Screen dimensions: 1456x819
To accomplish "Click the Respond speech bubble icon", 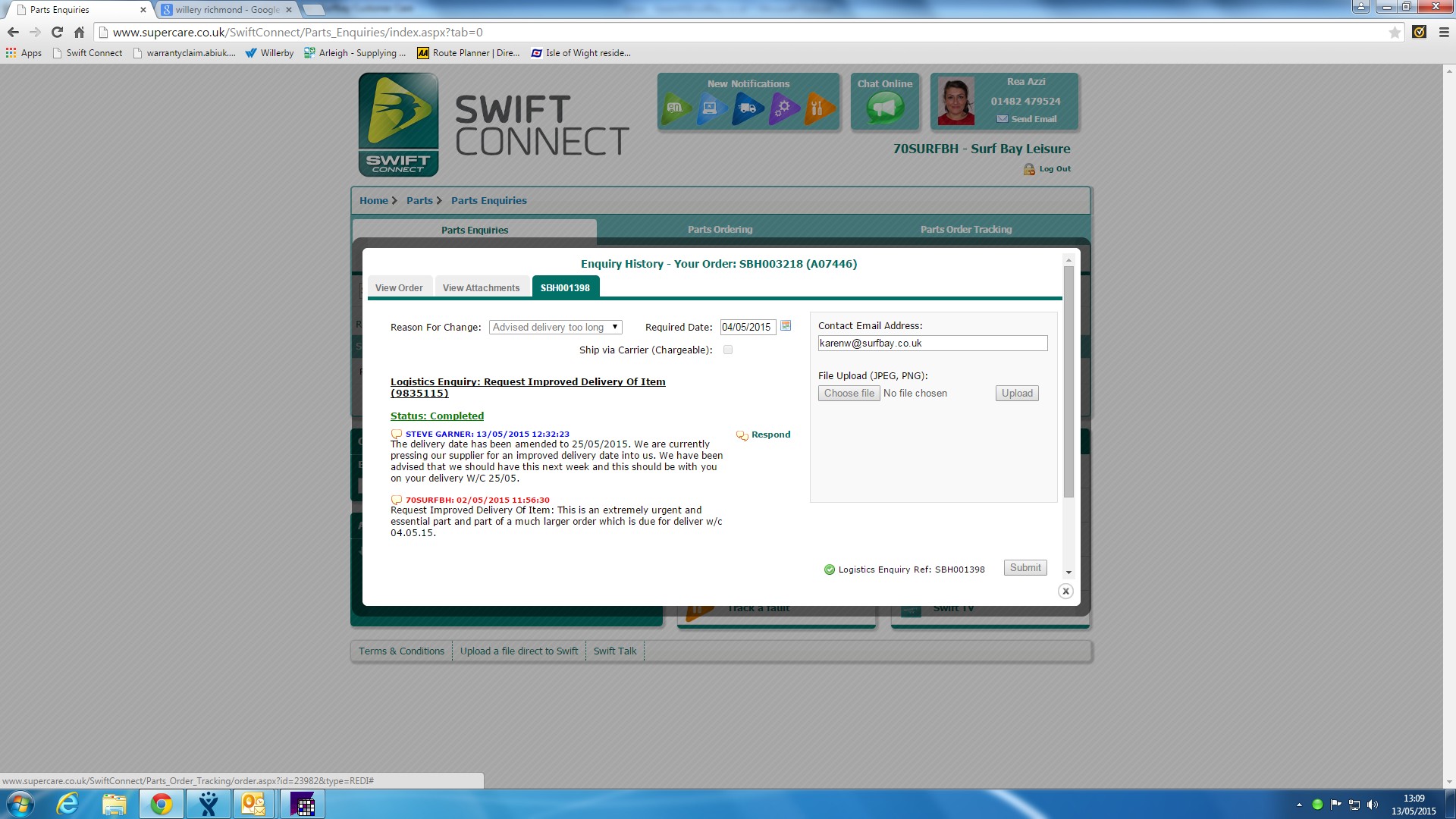I will coord(742,435).
